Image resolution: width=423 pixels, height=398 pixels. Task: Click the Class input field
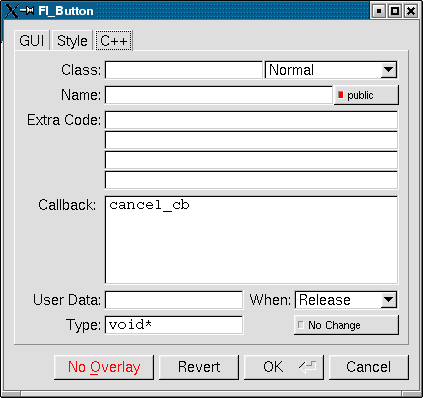(x=184, y=70)
